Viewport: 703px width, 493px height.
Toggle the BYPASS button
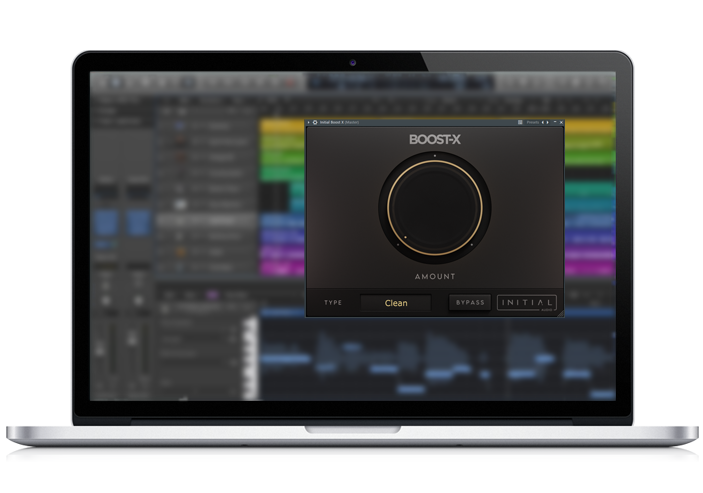(x=470, y=303)
